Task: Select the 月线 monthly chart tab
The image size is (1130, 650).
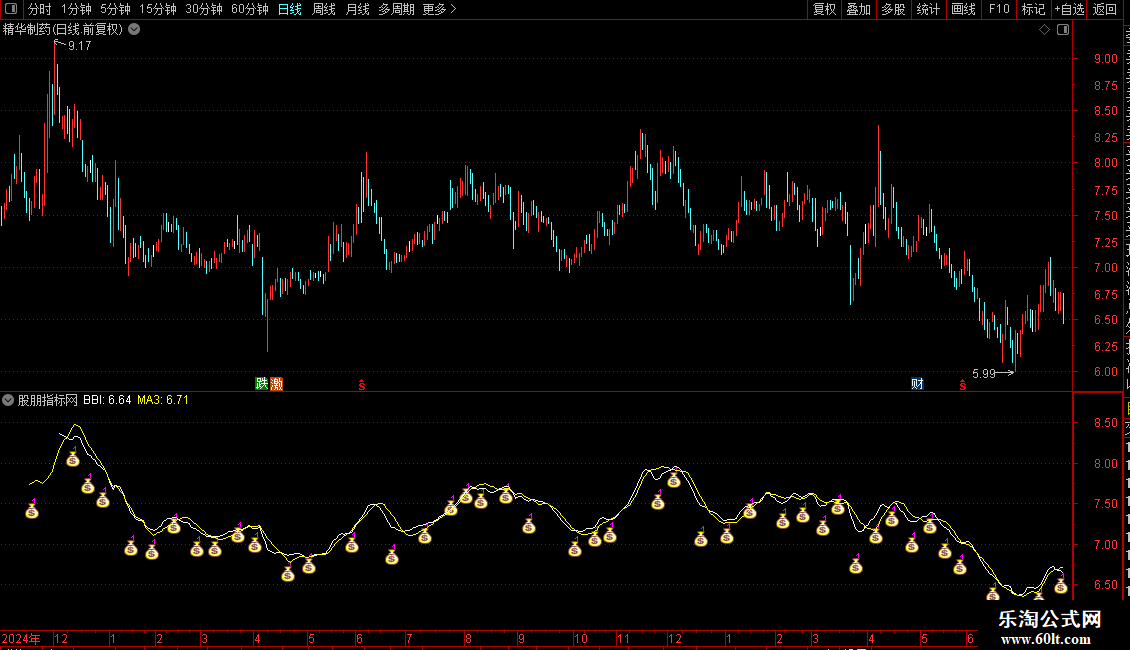Action: click(357, 9)
